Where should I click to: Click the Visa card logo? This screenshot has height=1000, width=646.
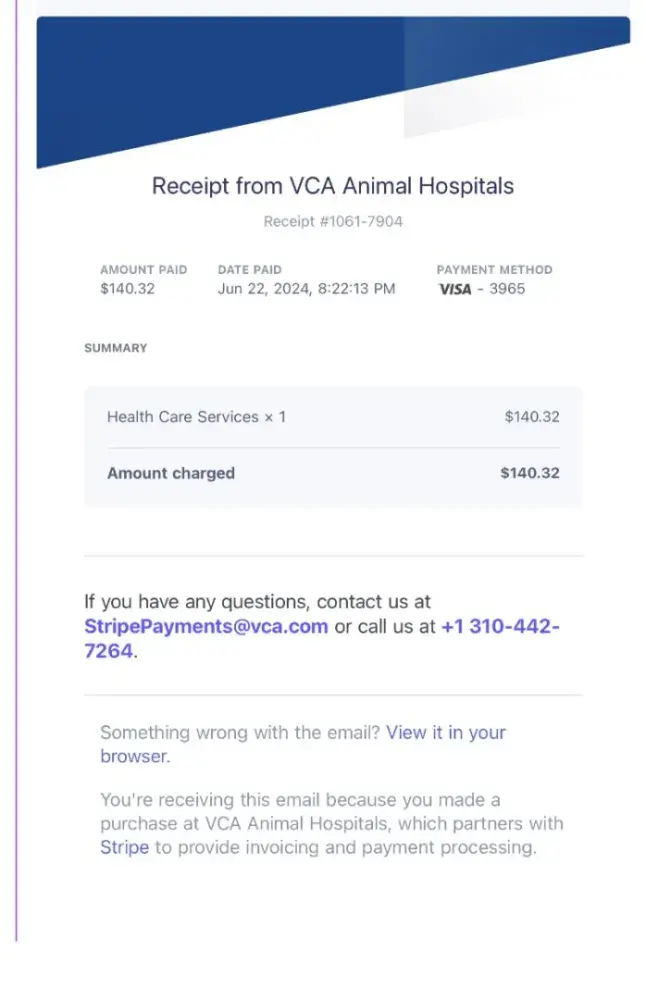tap(454, 290)
